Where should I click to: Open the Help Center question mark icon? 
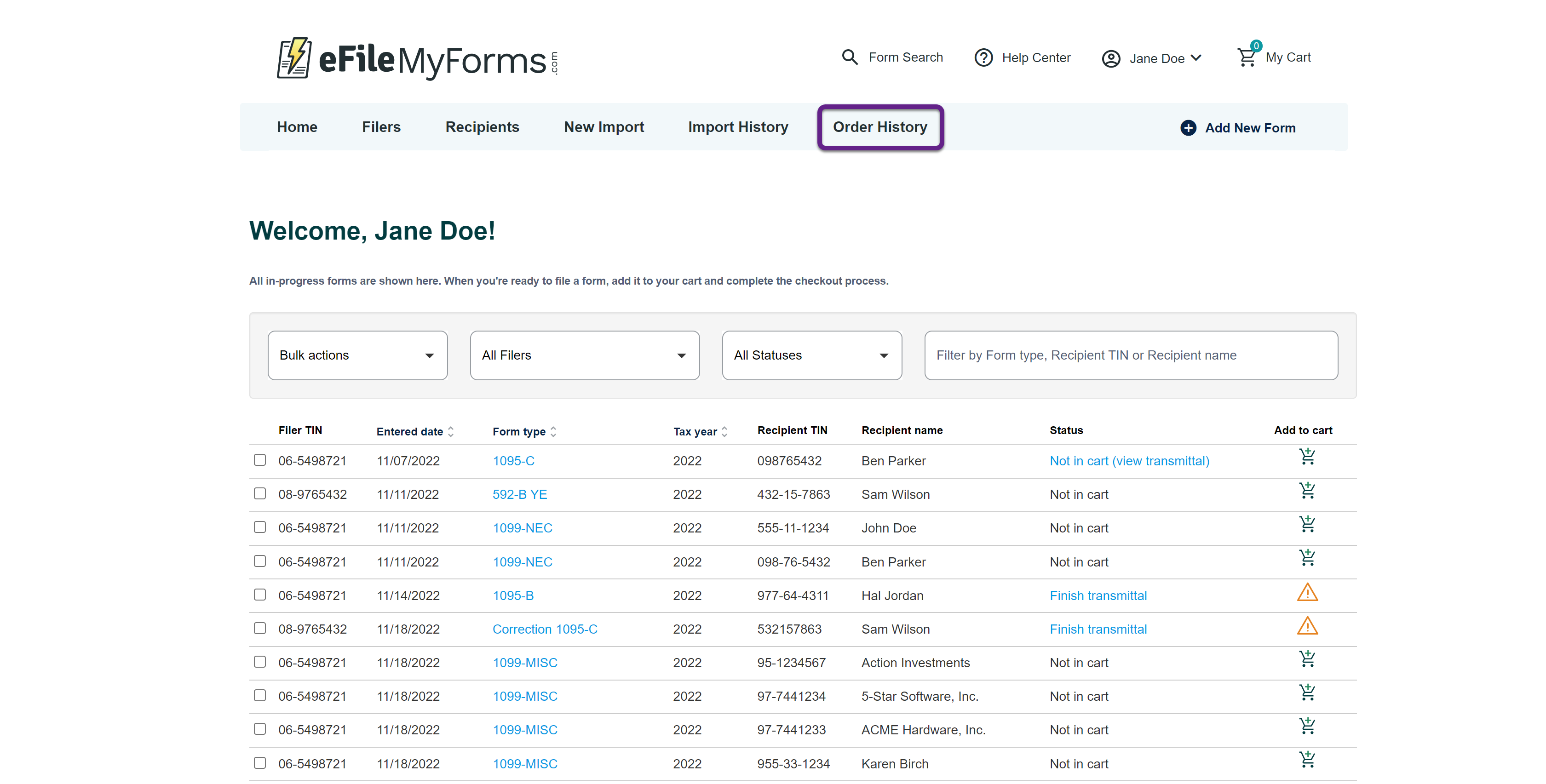pos(983,57)
